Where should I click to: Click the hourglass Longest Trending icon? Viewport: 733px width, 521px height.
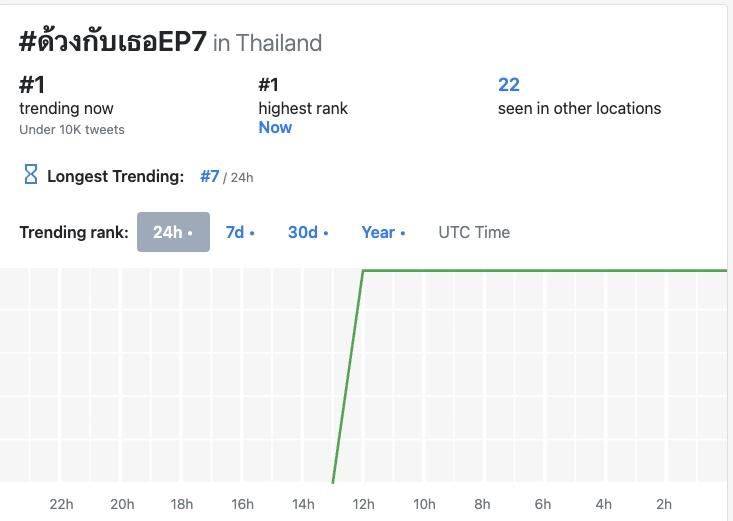pyautogui.click(x=30, y=176)
